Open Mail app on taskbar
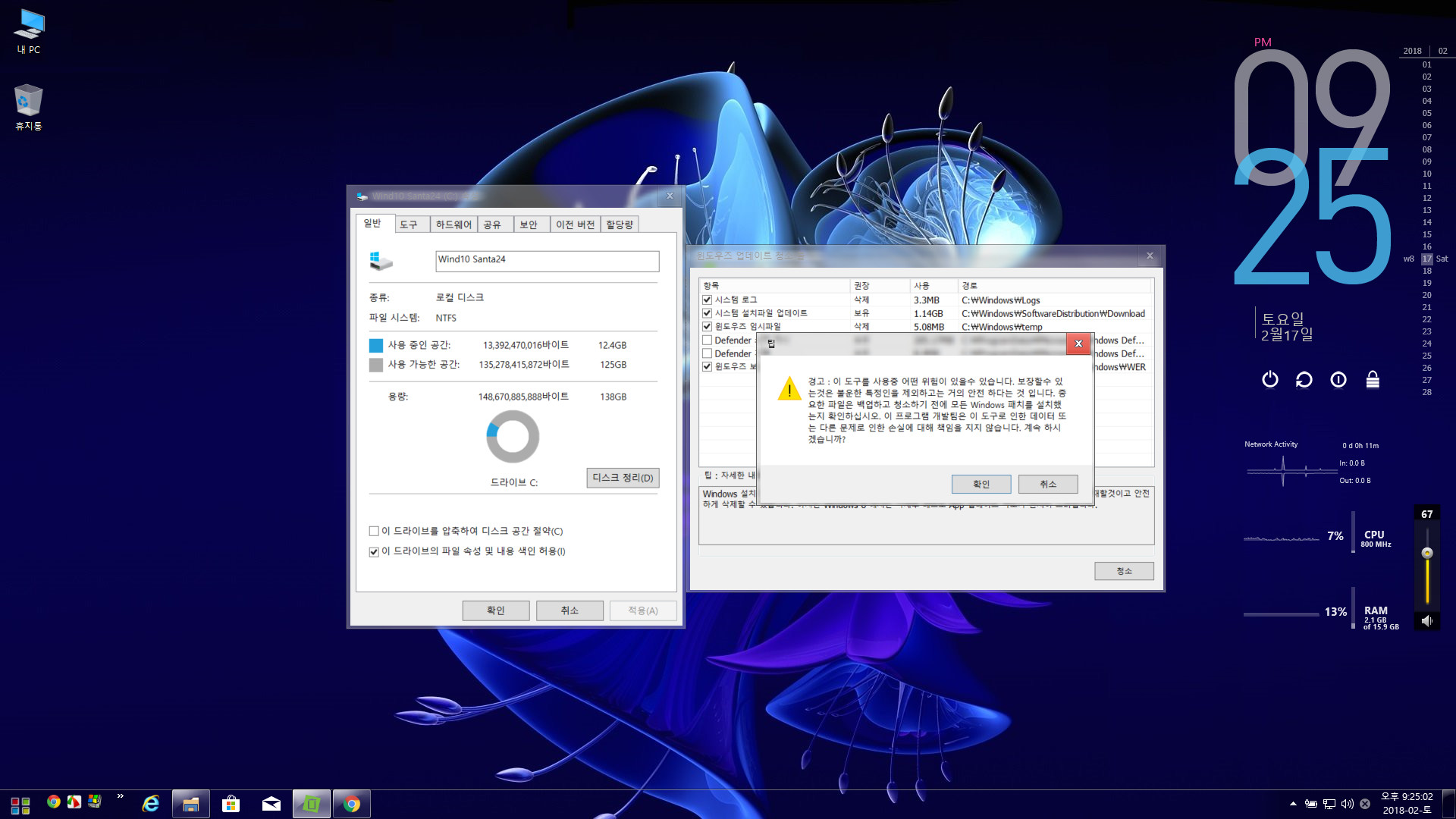The image size is (1456, 819). [x=271, y=804]
